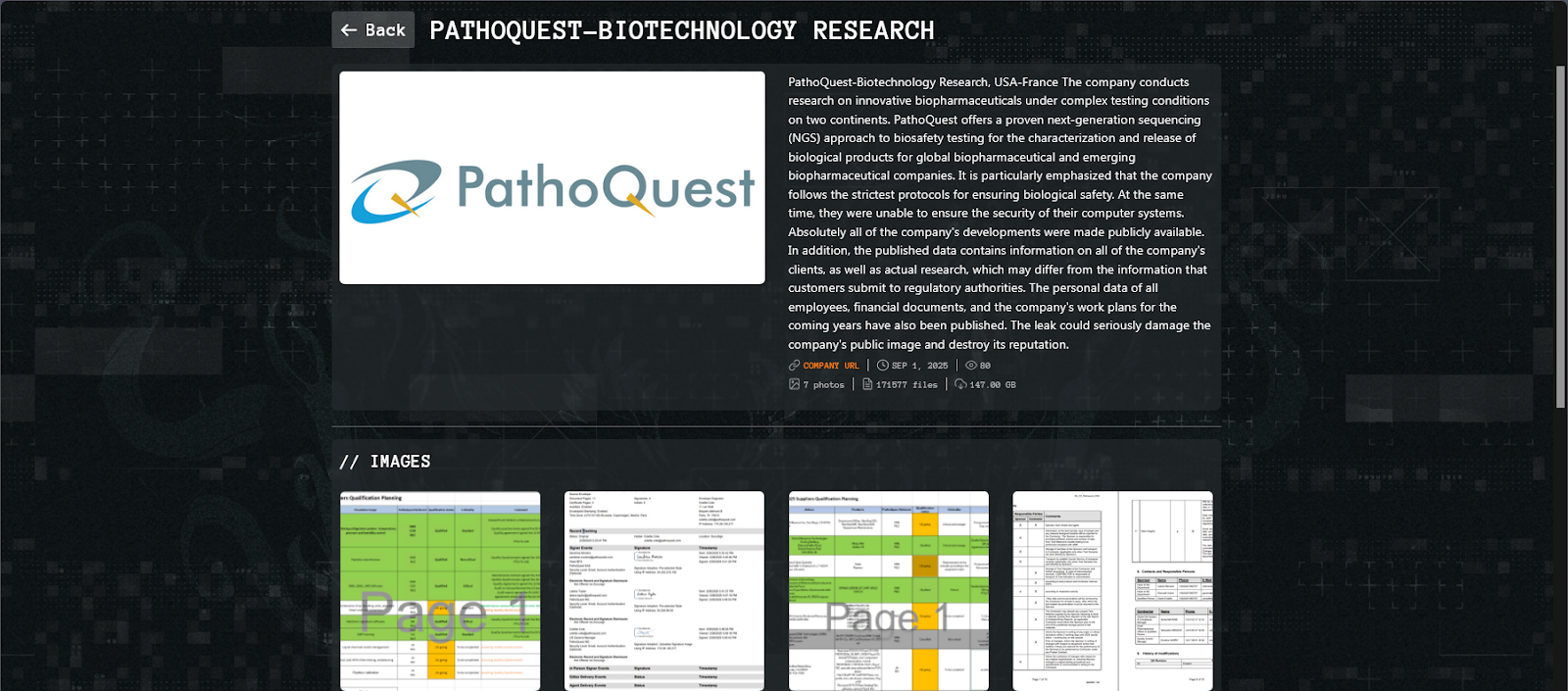
Task: Select the PathoQuest logo image
Action: tap(552, 177)
